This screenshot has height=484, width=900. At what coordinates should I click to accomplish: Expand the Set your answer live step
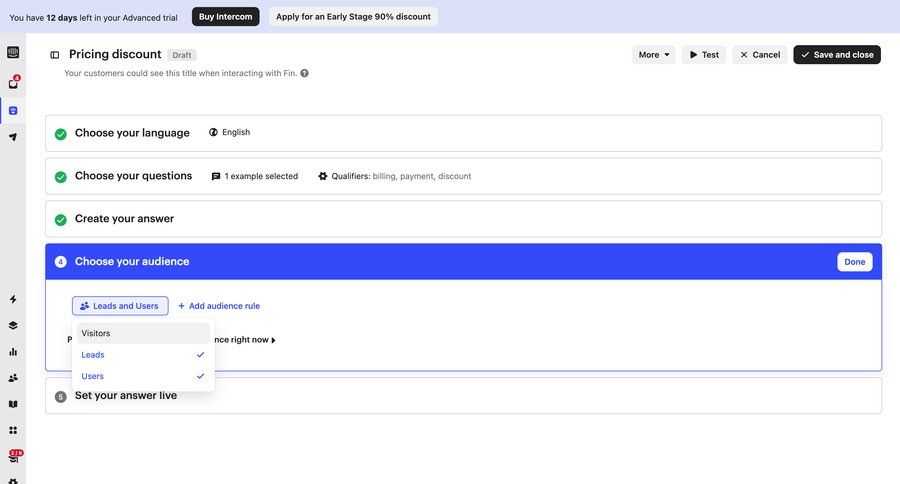point(126,396)
